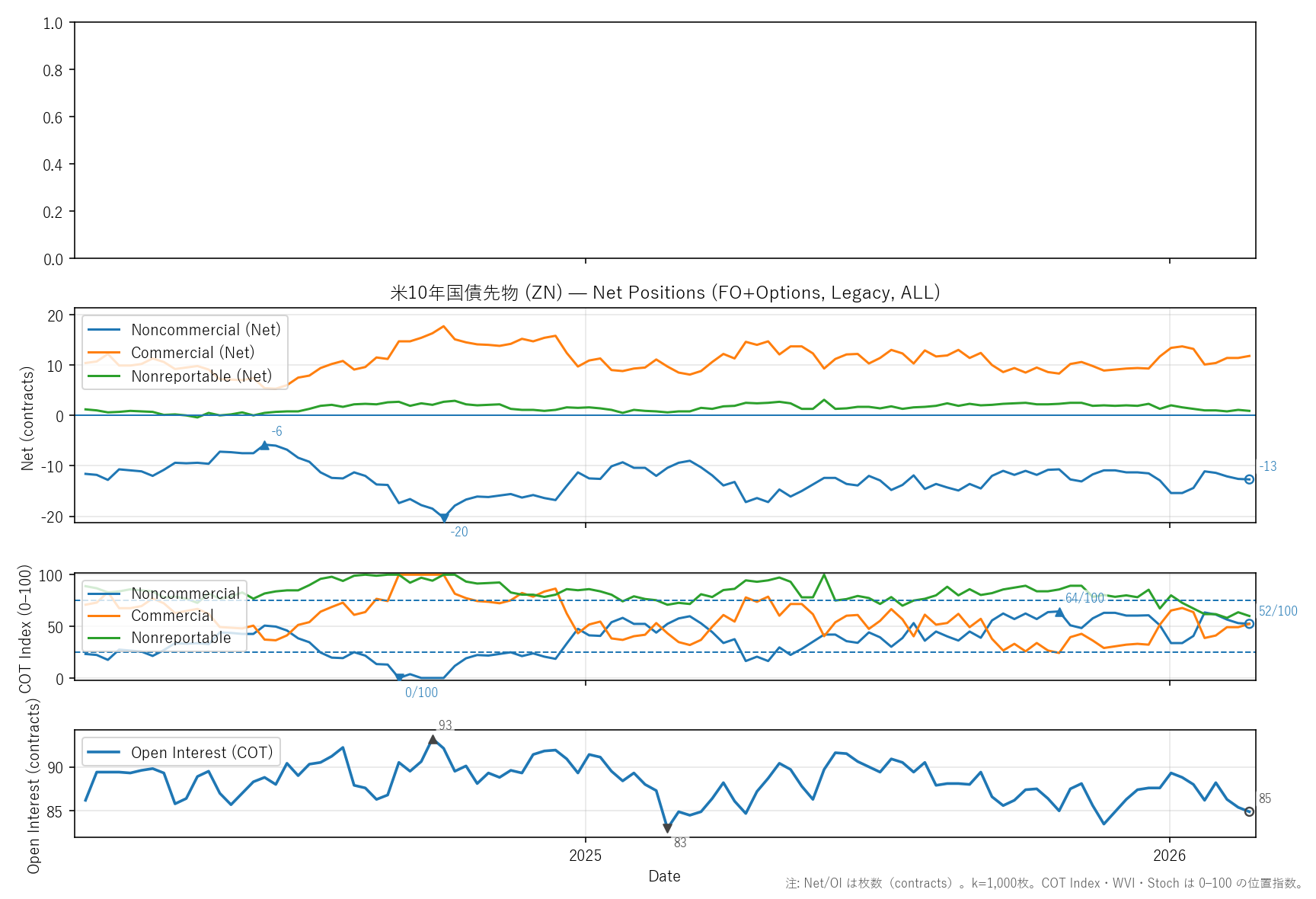Select the Nonreportable entry in the COT Index legend
1316x899 pixels.
pyautogui.click(x=180, y=638)
